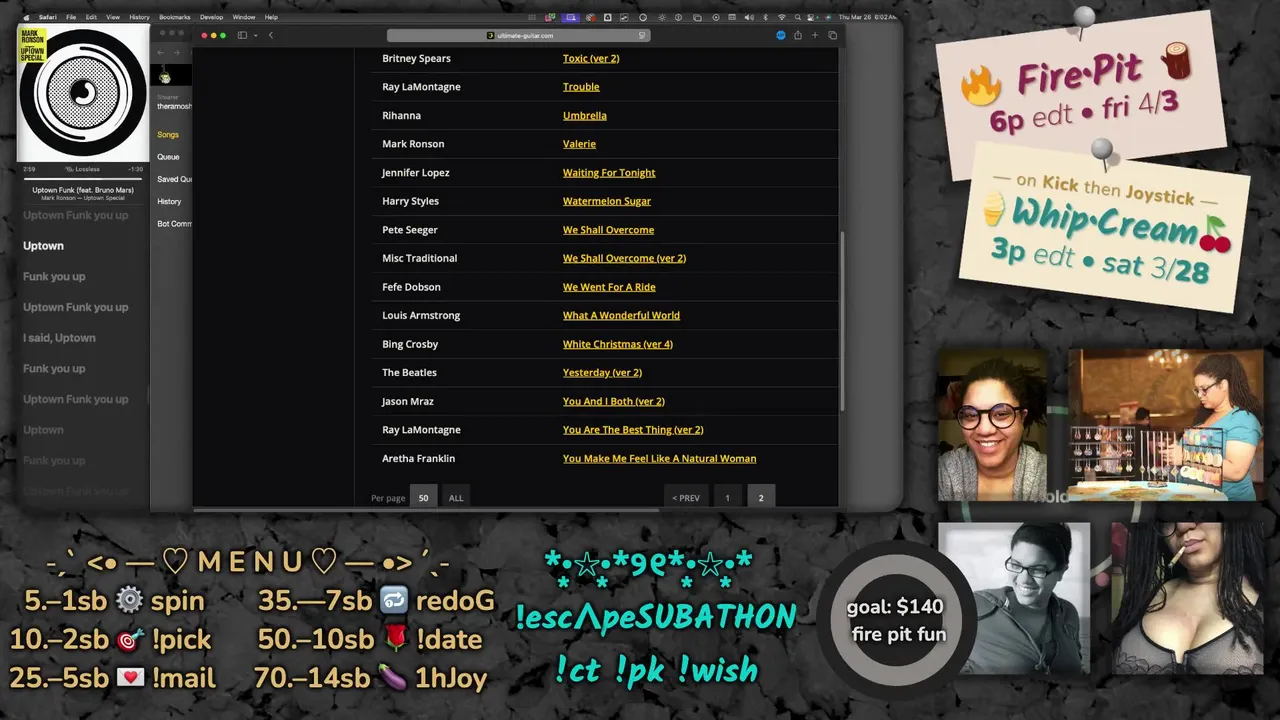Click back arrow in the background window

[161, 52]
